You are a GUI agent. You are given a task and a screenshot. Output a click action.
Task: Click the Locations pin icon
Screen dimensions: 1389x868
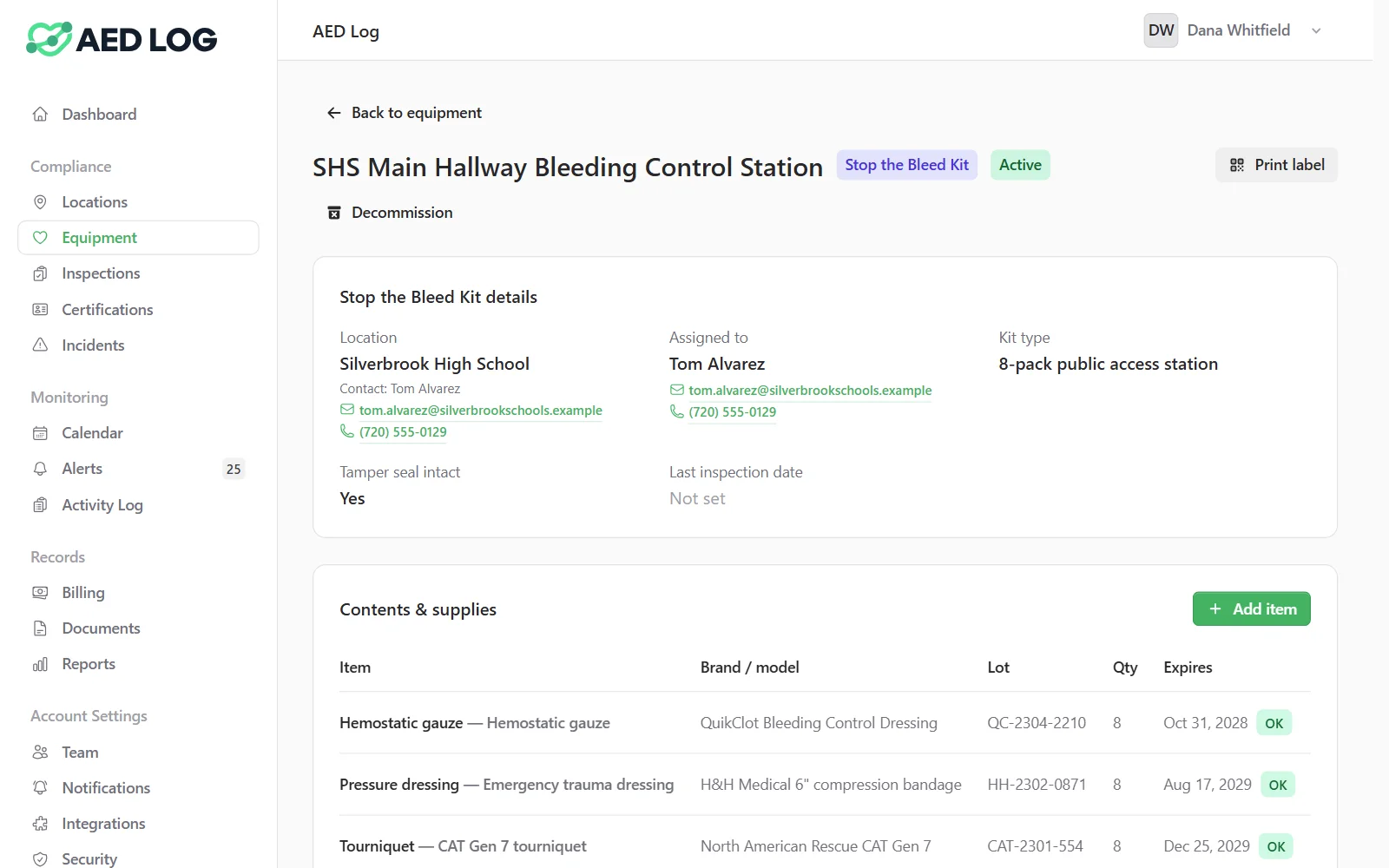click(x=40, y=201)
